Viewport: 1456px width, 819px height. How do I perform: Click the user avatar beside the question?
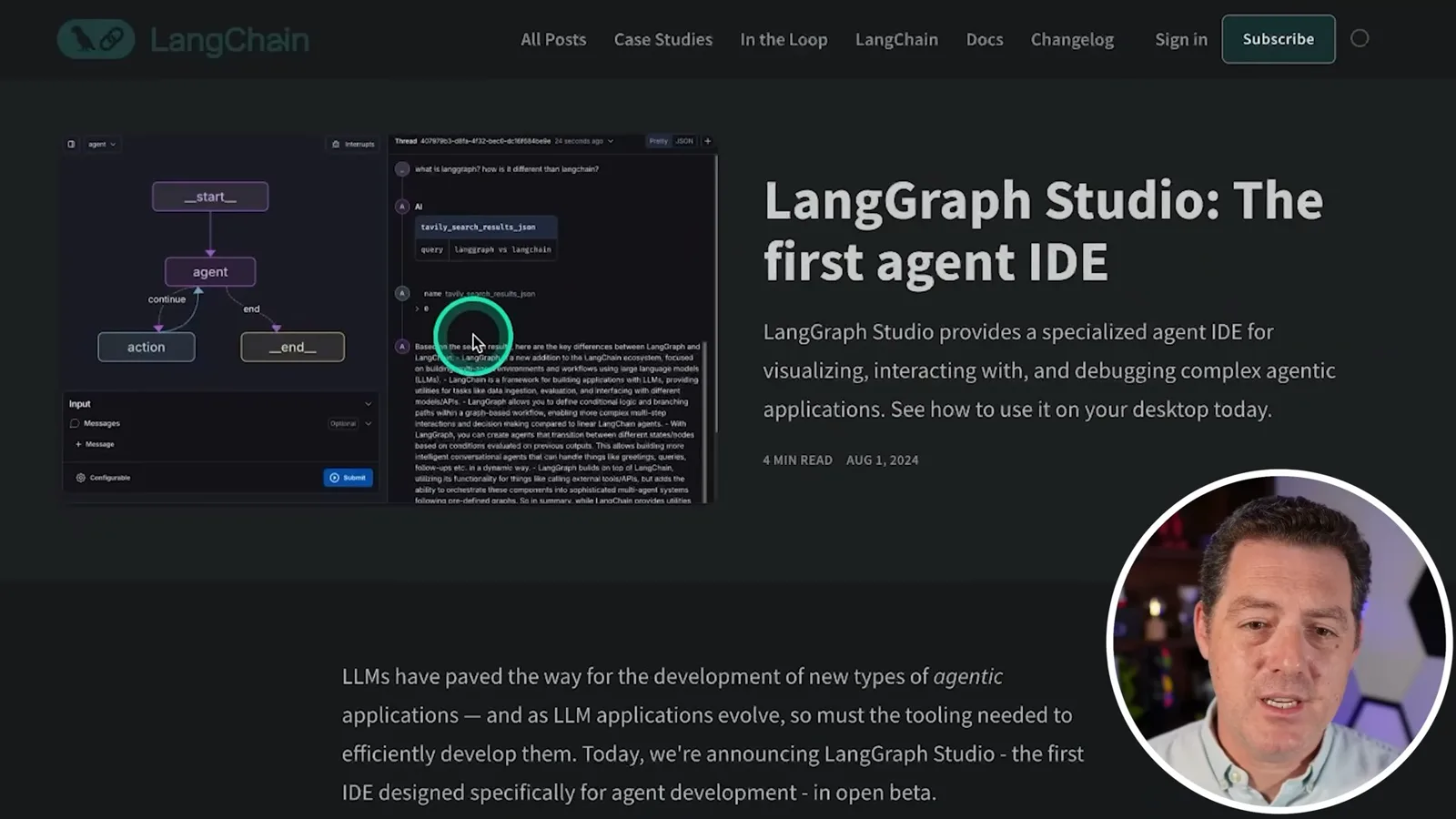coord(402,169)
